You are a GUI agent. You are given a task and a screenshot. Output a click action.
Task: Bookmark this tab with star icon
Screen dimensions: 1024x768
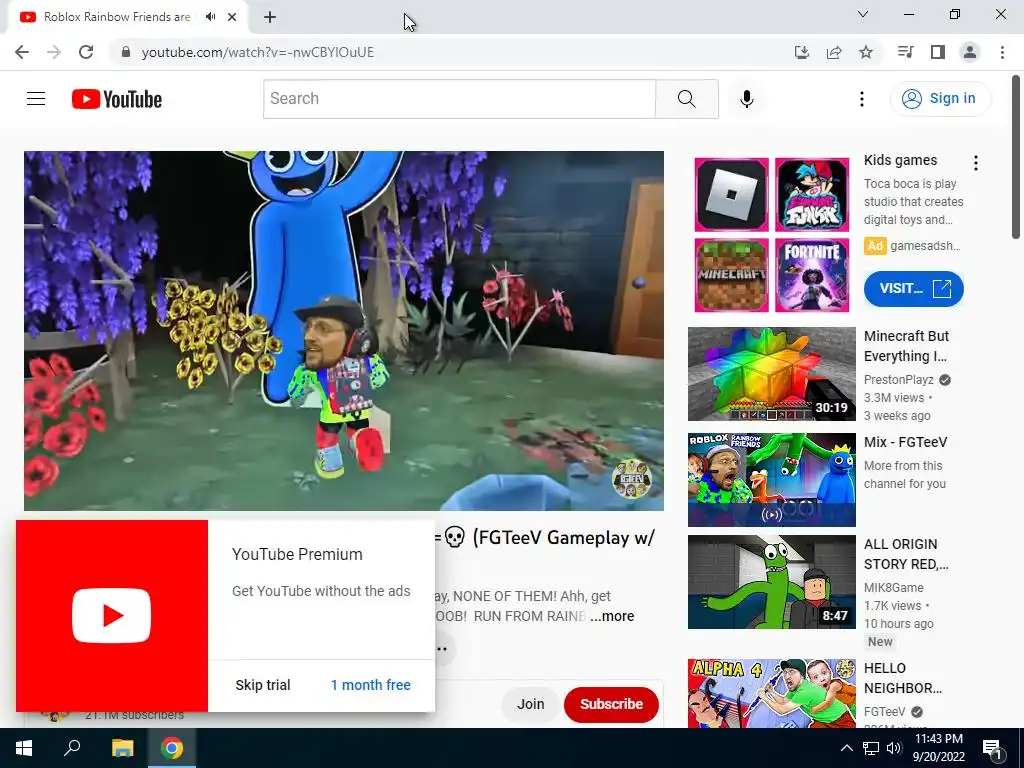(865, 52)
